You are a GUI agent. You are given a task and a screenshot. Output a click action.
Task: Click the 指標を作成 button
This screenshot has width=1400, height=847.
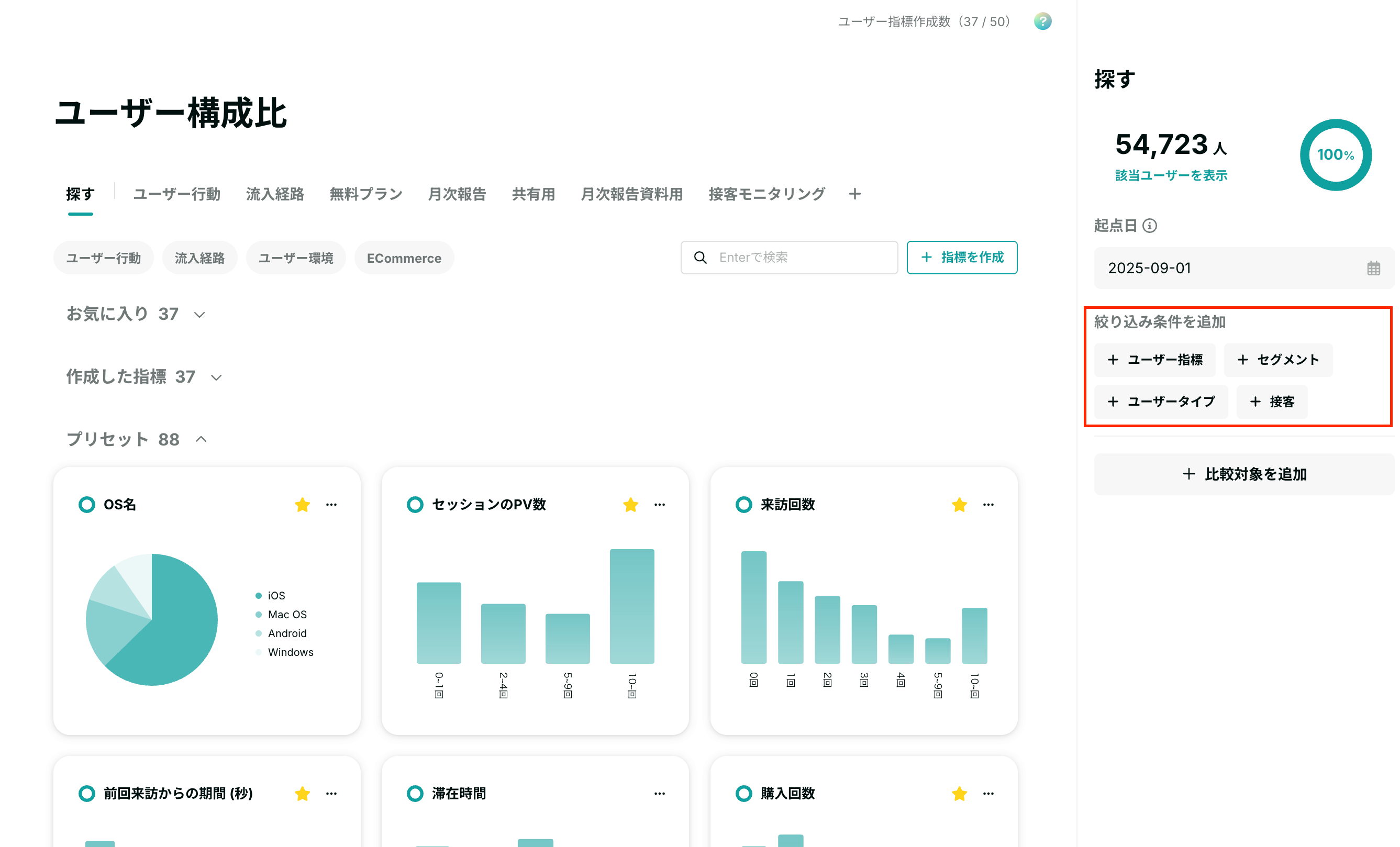tap(961, 258)
